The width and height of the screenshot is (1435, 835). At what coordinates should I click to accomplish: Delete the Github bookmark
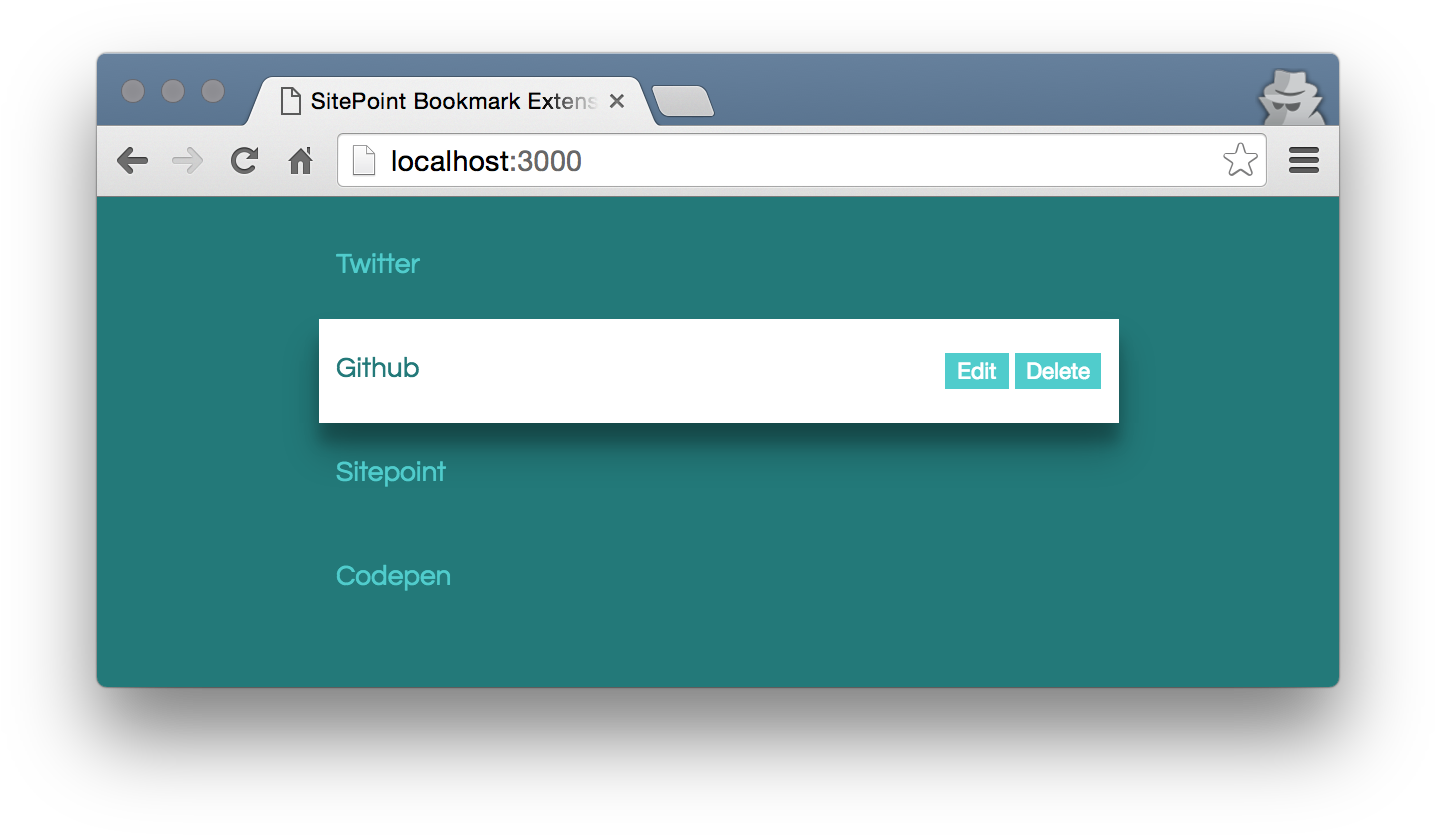[x=1058, y=371]
